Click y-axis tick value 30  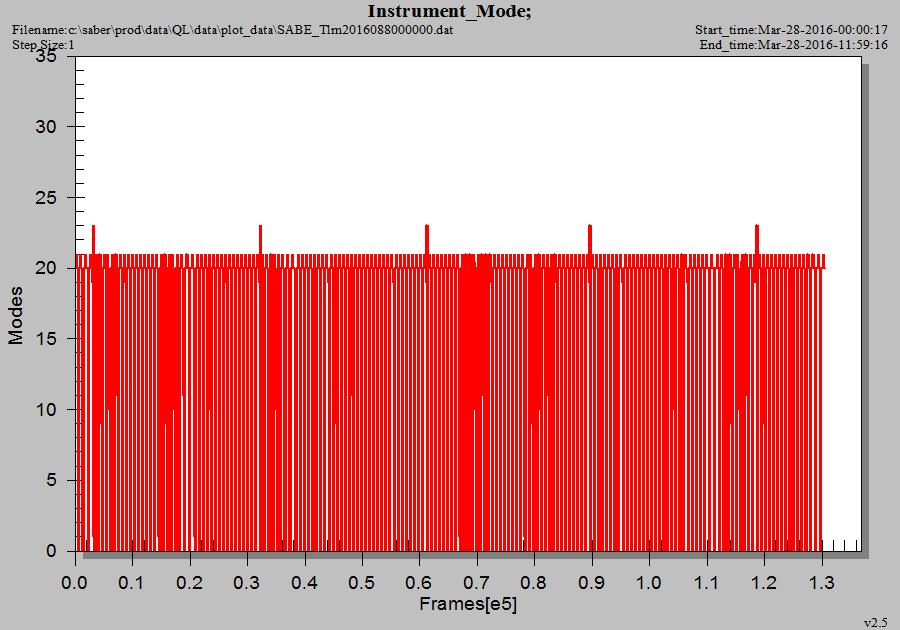pos(46,126)
